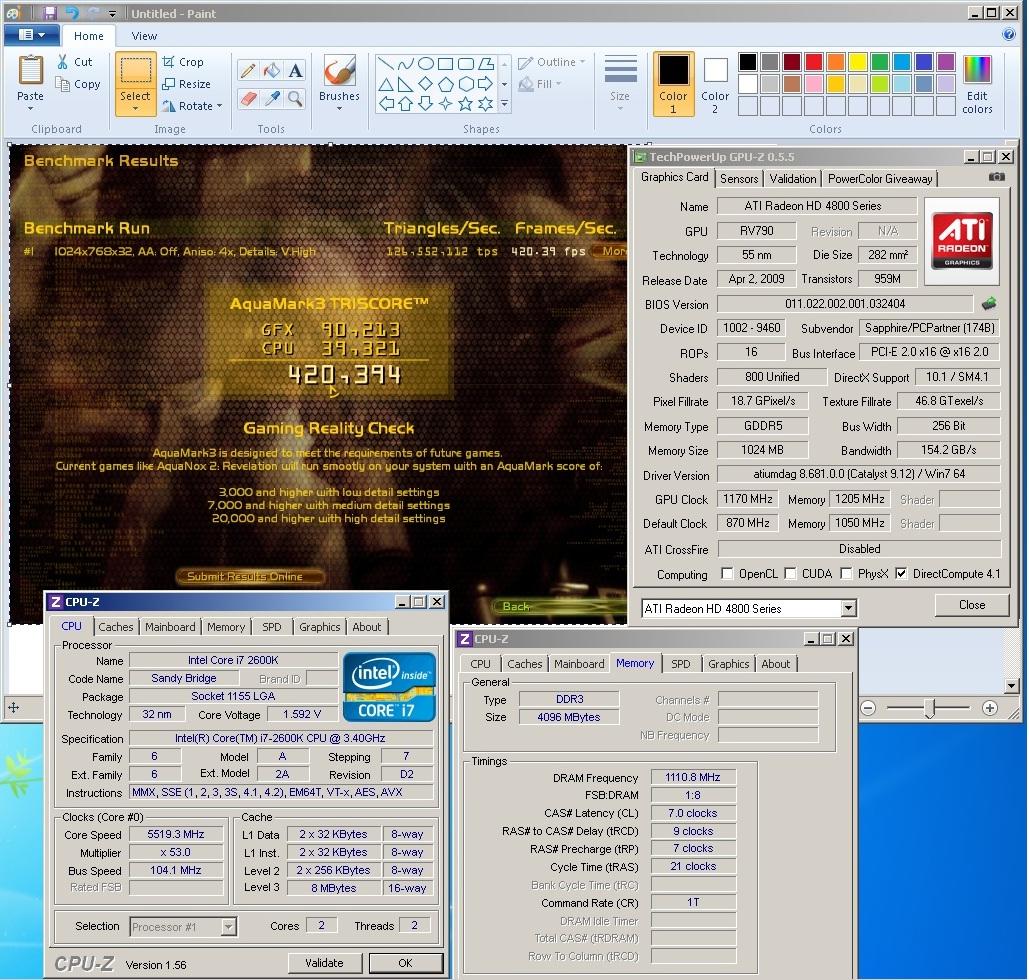This screenshot has height=980, width=1029.
Task: Toggle the DirectCompute 4.1 checkbox
Action: tap(901, 573)
